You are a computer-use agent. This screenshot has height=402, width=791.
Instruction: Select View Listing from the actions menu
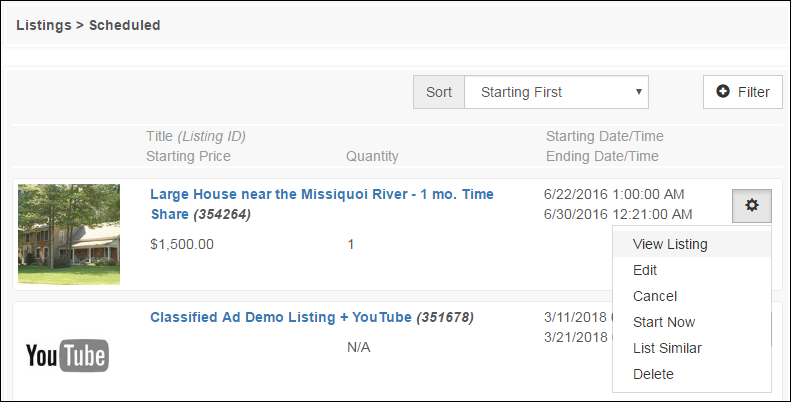670,244
